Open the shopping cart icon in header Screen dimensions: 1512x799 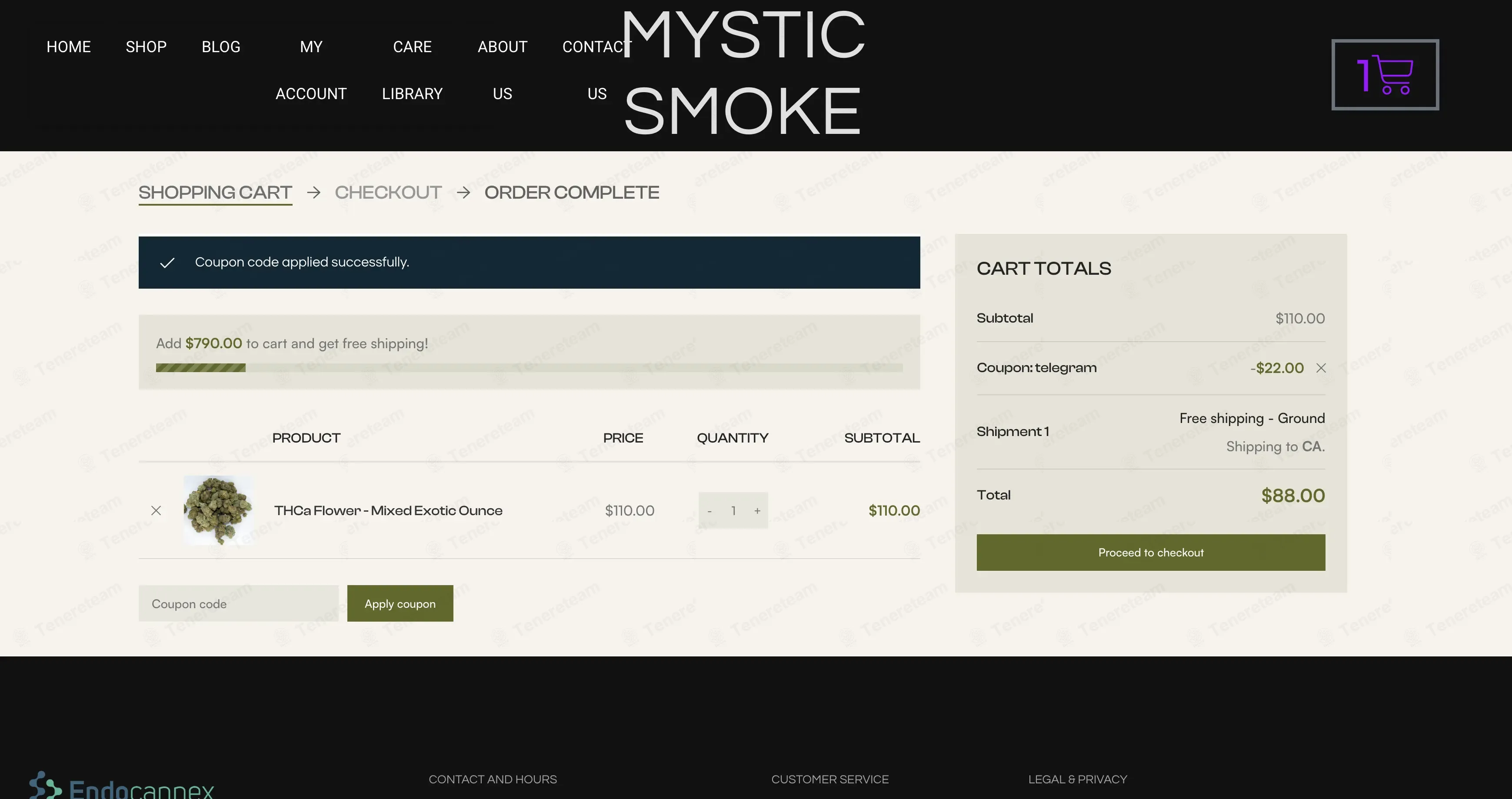tap(1385, 75)
